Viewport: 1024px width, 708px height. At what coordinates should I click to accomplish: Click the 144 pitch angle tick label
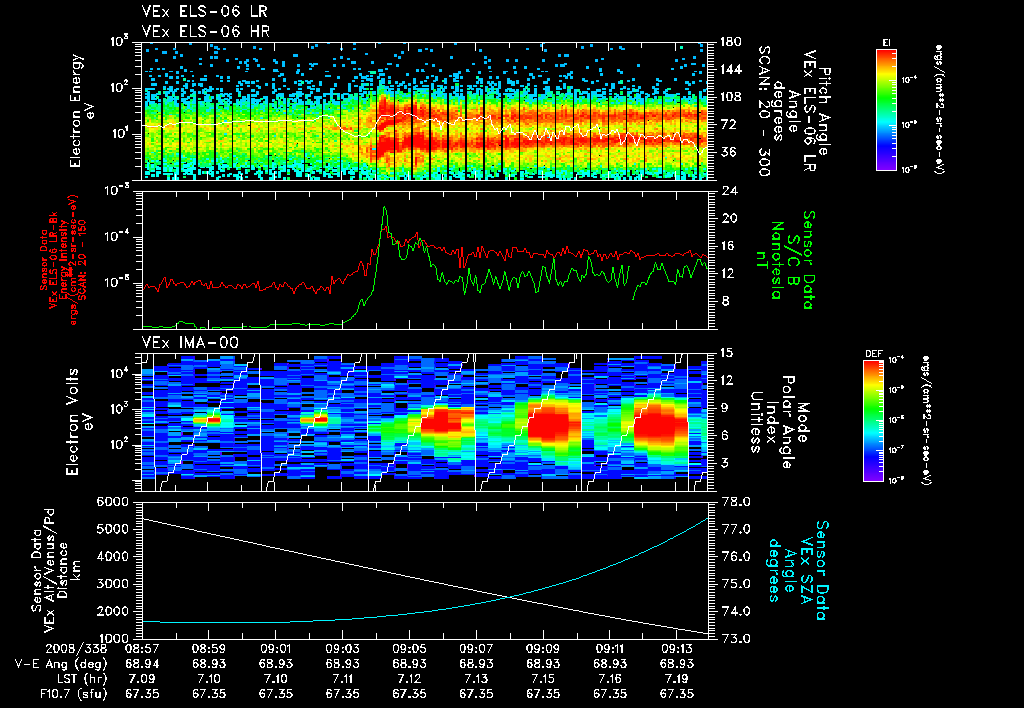pyautogui.click(x=730, y=69)
